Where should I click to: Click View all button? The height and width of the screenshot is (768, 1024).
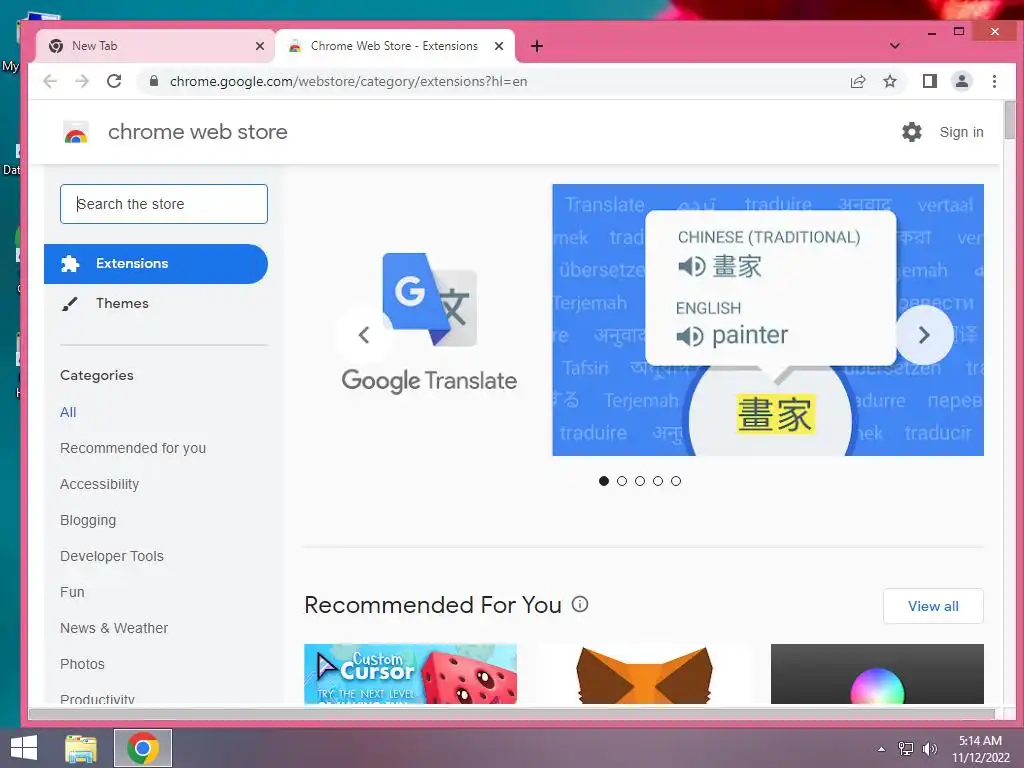pos(933,606)
